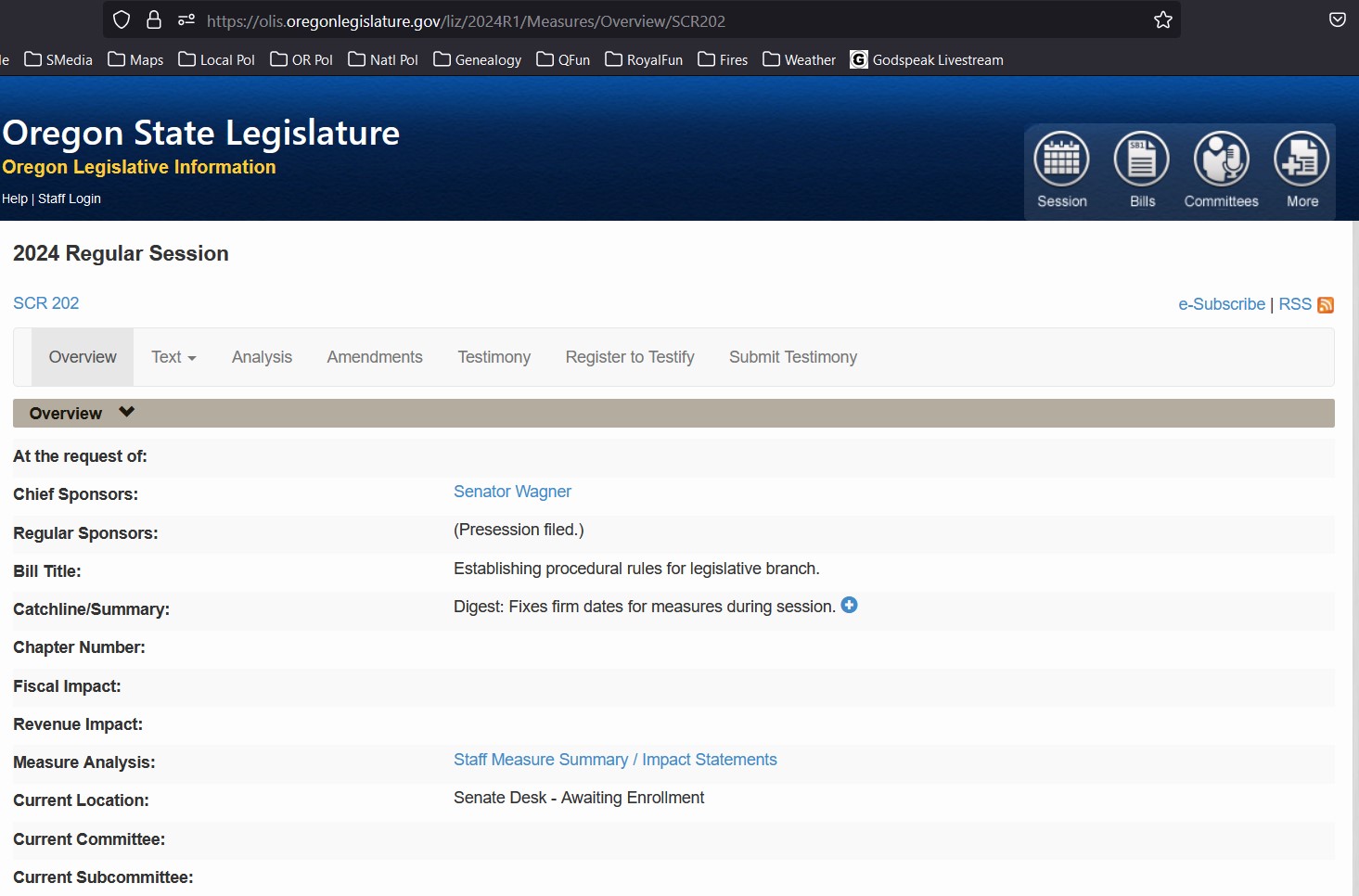
Task: Click the Staff Login link
Action: tap(70, 198)
